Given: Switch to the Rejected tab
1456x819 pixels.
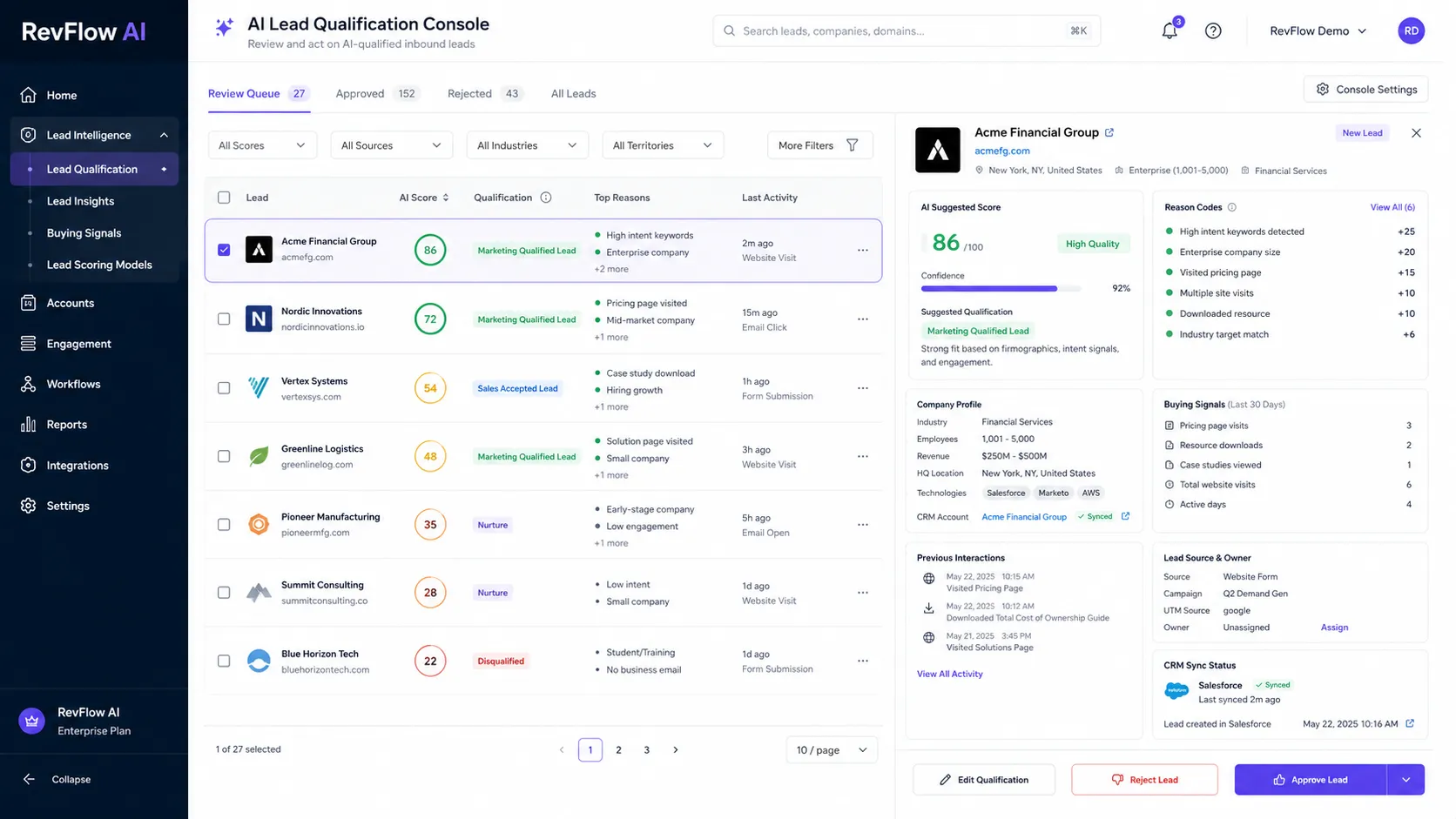Looking at the screenshot, I should click(x=485, y=93).
